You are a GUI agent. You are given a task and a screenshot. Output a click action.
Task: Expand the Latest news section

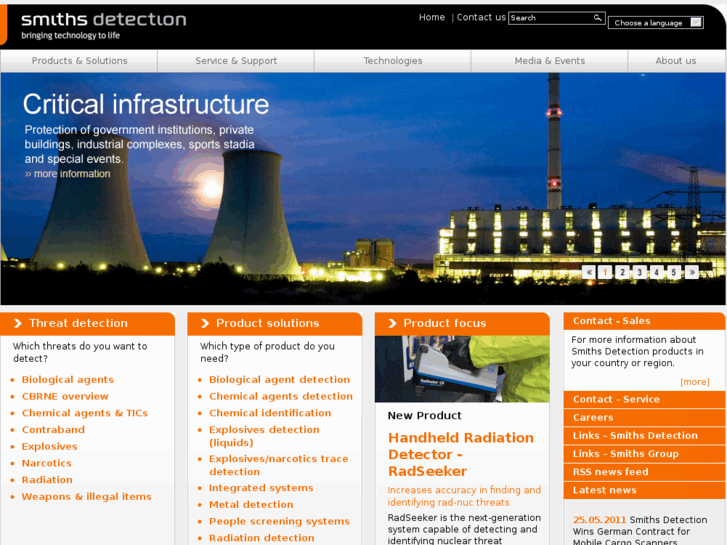point(644,490)
